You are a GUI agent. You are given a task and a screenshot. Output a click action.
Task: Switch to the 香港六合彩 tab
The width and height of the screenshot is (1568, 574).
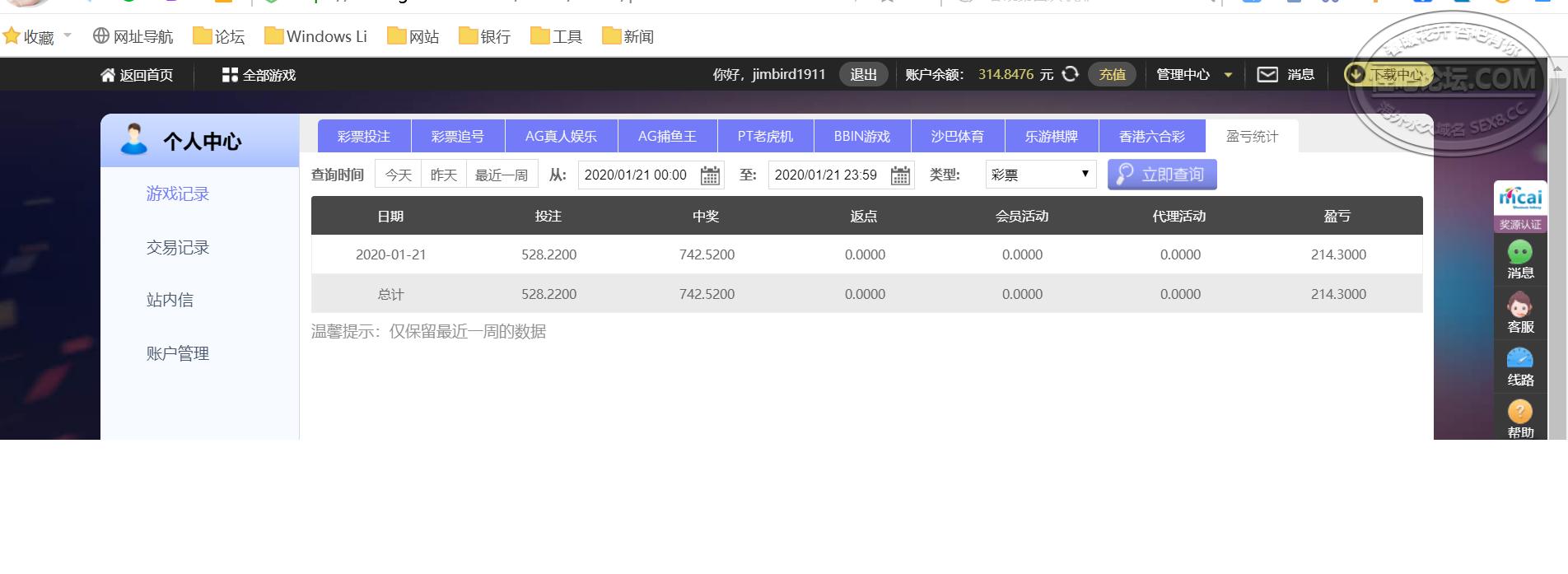pyautogui.click(x=1152, y=136)
